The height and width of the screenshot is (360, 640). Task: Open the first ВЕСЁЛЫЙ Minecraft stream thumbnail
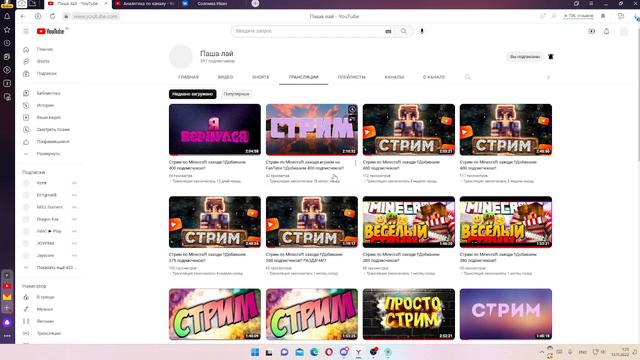click(x=409, y=222)
